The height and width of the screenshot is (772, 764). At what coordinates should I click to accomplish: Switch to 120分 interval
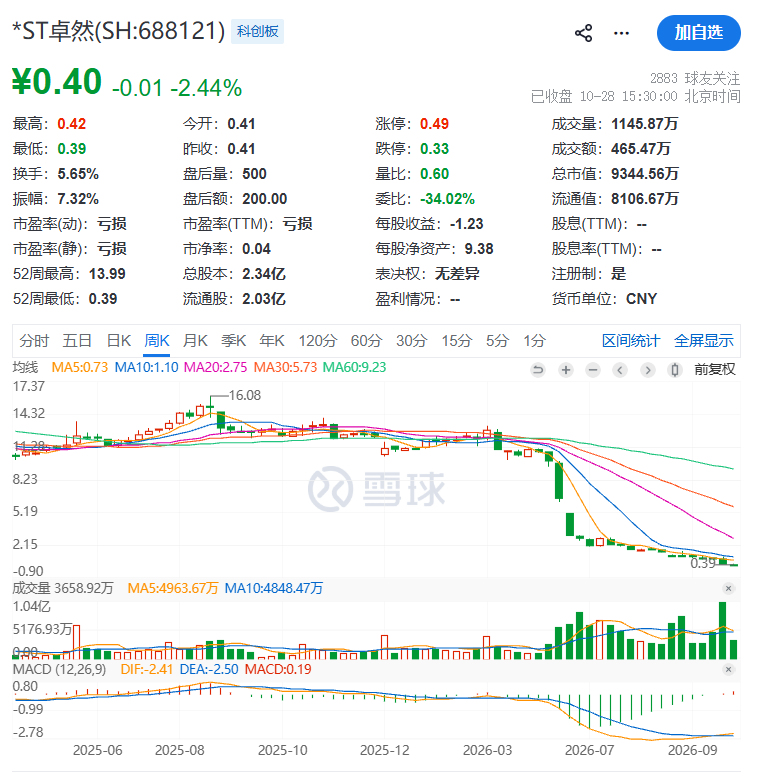pyautogui.click(x=318, y=341)
